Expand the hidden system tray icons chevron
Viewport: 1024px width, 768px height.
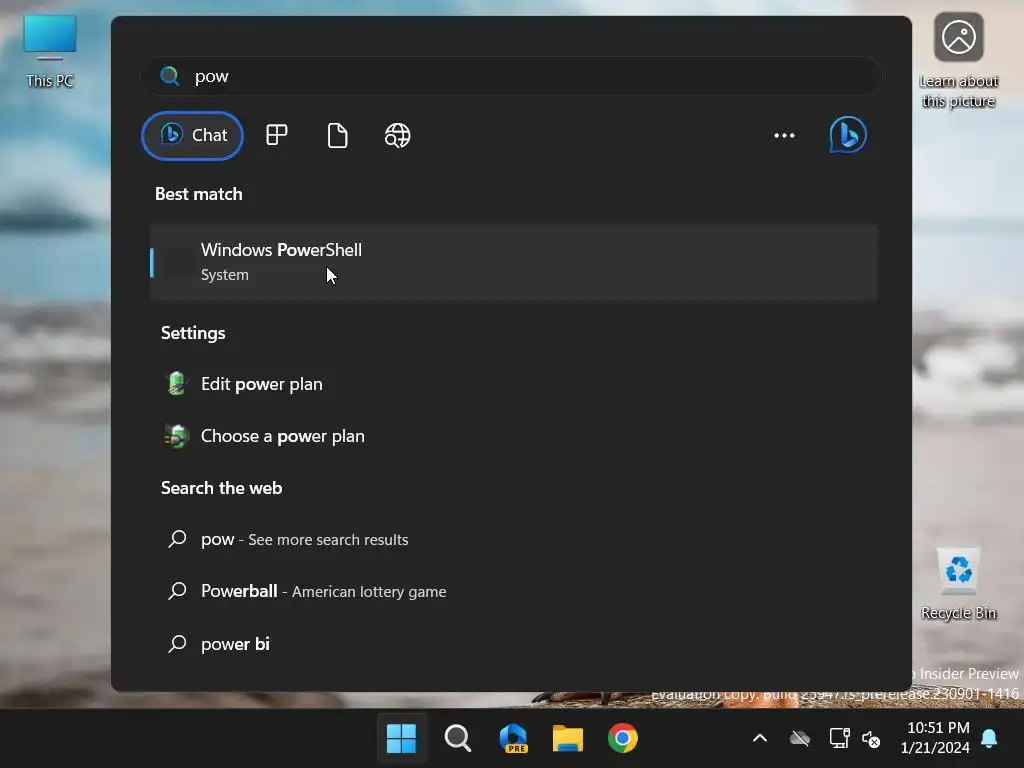coord(760,739)
